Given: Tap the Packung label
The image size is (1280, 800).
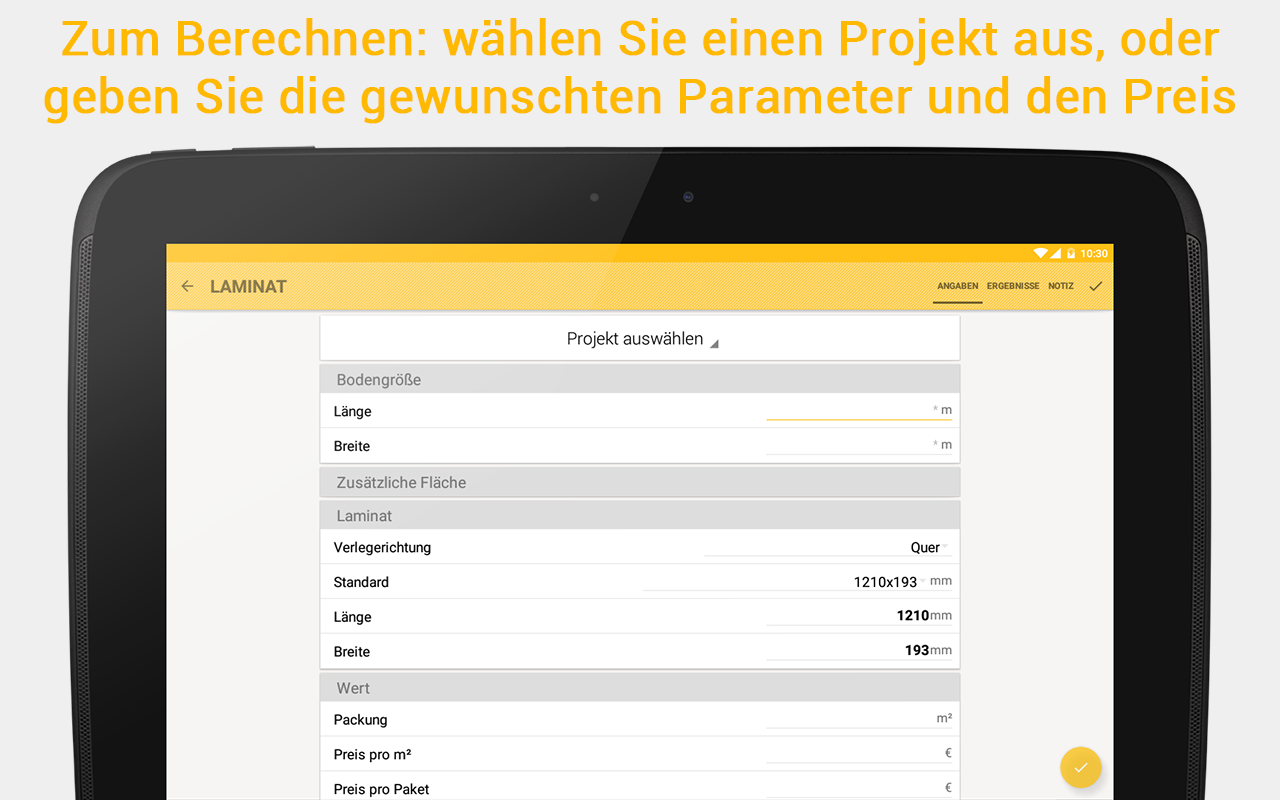Looking at the screenshot, I should pos(360,719).
